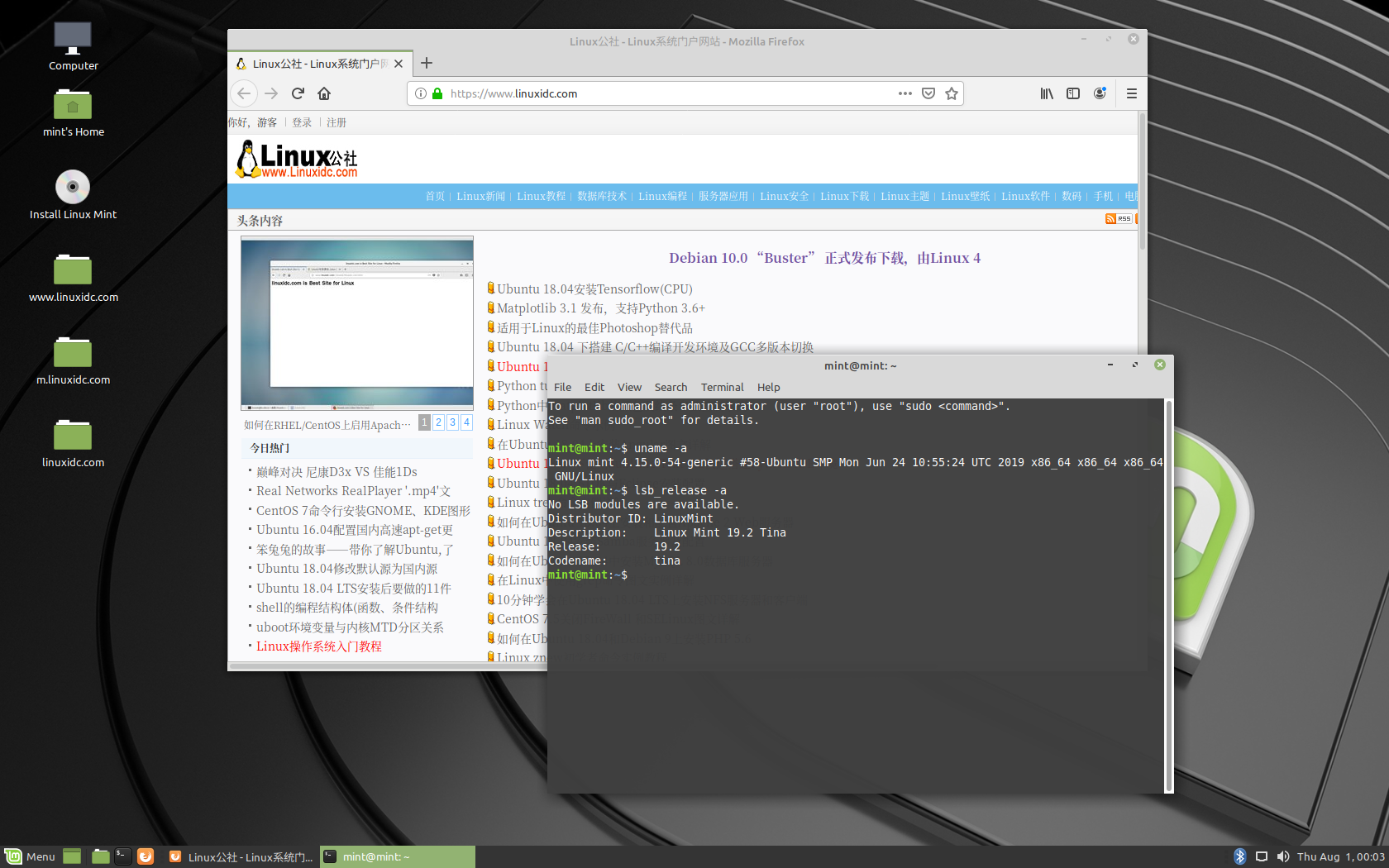Image resolution: width=1389 pixels, height=868 pixels.
Task: Open the volume tray icon
Action: click(1282, 856)
